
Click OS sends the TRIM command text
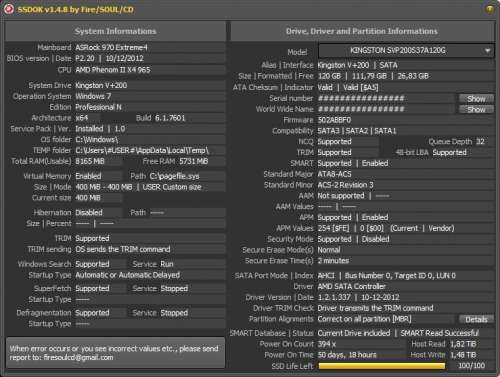pos(123,249)
